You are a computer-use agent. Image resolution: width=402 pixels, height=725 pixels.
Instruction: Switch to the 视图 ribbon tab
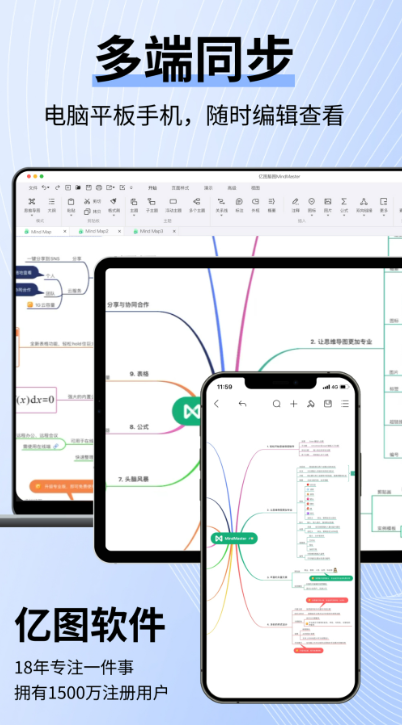coord(255,188)
